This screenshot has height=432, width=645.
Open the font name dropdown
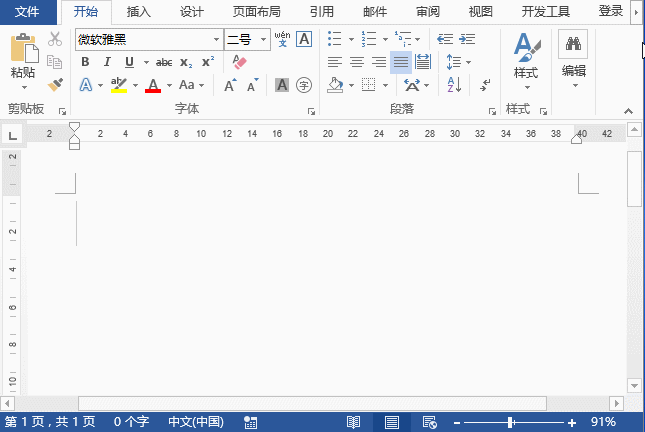pos(217,39)
